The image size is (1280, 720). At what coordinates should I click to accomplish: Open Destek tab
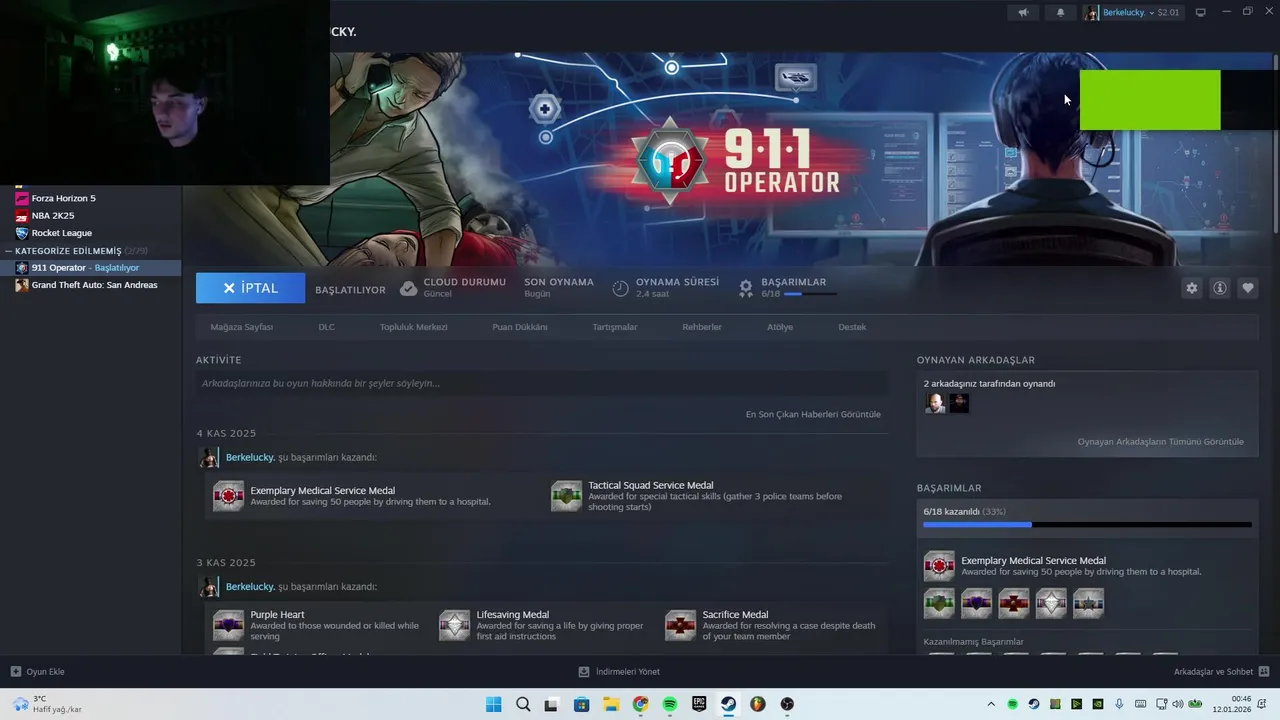coord(852,327)
